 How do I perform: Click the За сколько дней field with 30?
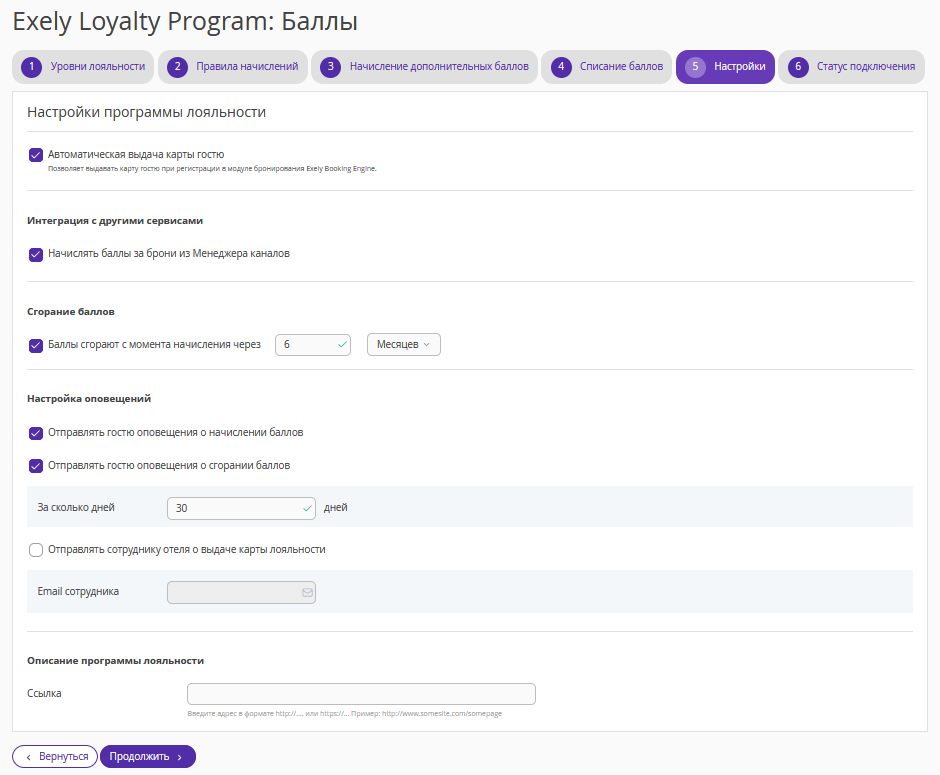tap(241, 508)
